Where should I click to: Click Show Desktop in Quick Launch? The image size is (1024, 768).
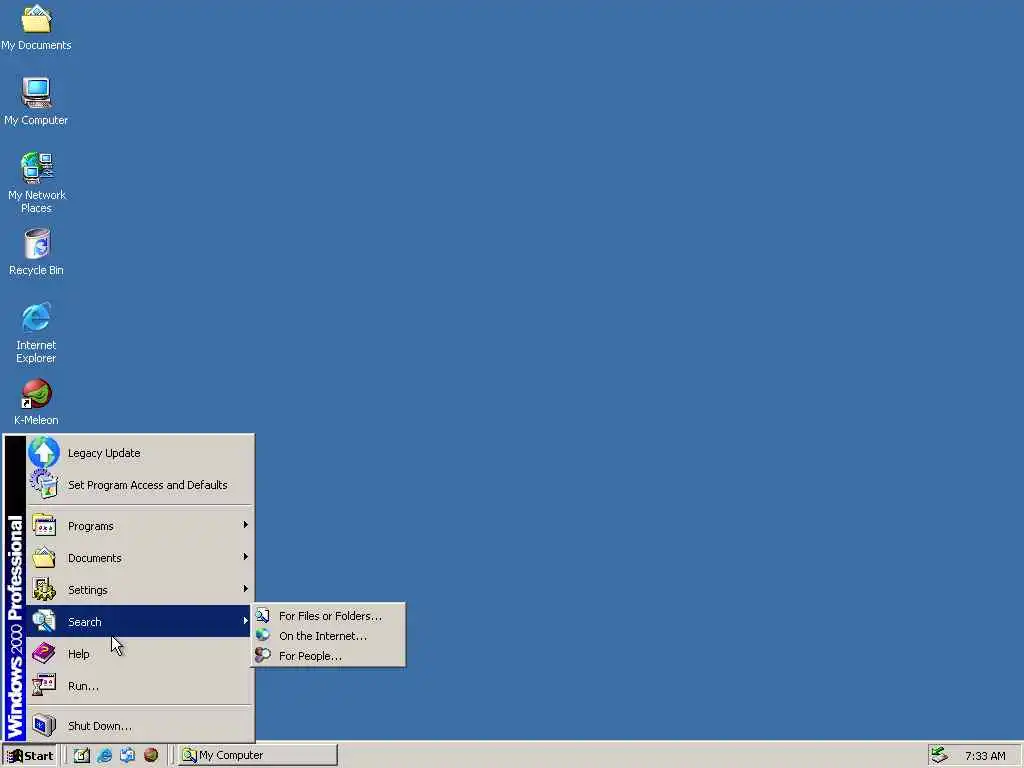(x=82, y=755)
